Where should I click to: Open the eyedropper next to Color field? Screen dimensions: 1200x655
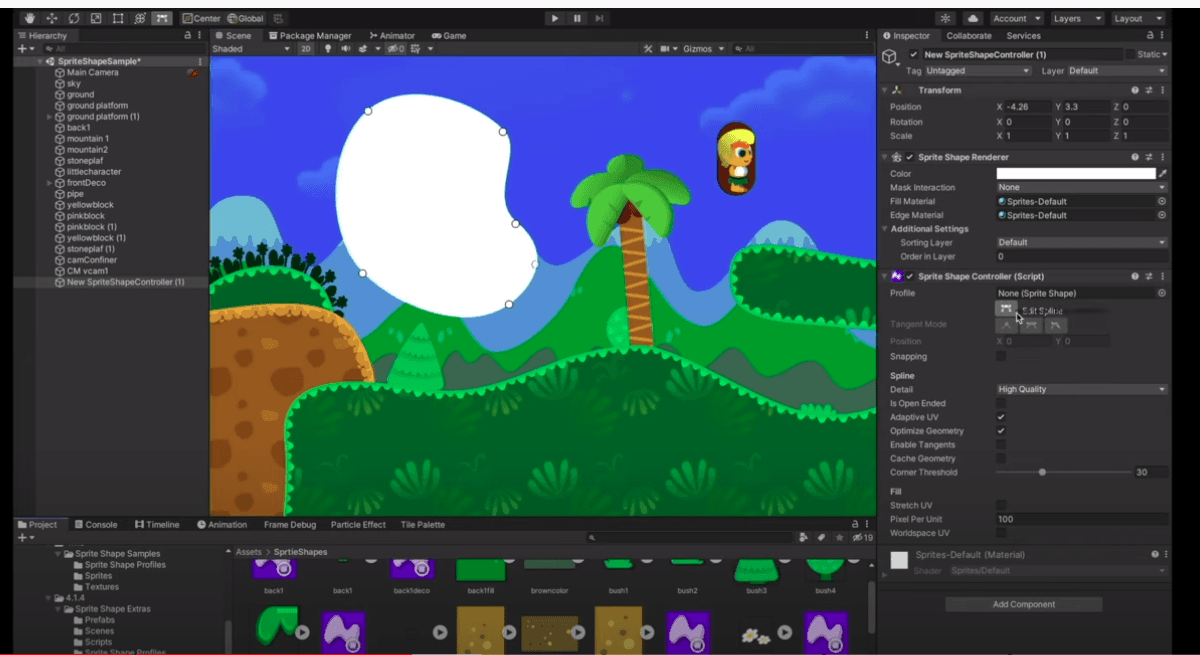point(1162,173)
